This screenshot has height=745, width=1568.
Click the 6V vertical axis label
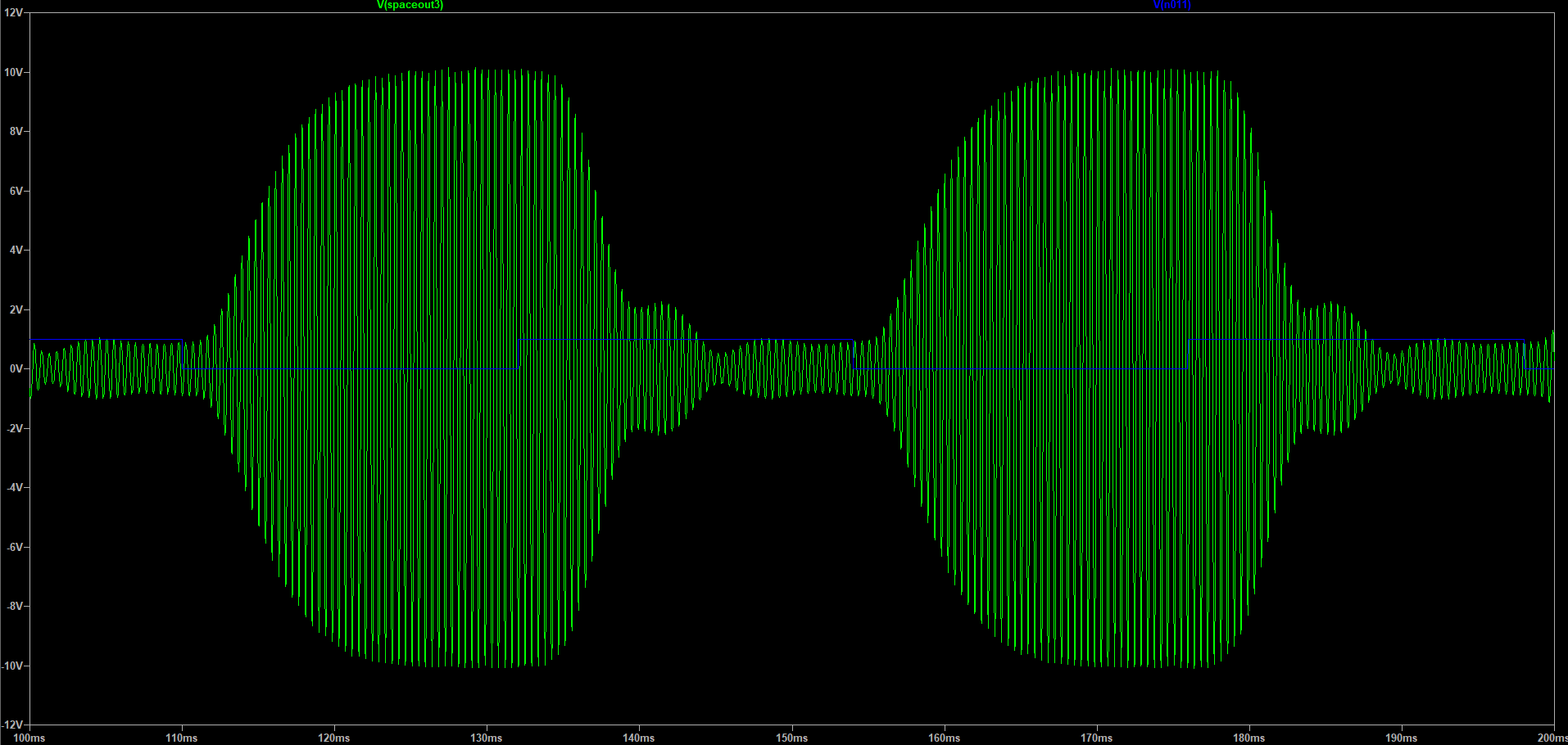(16, 191)
